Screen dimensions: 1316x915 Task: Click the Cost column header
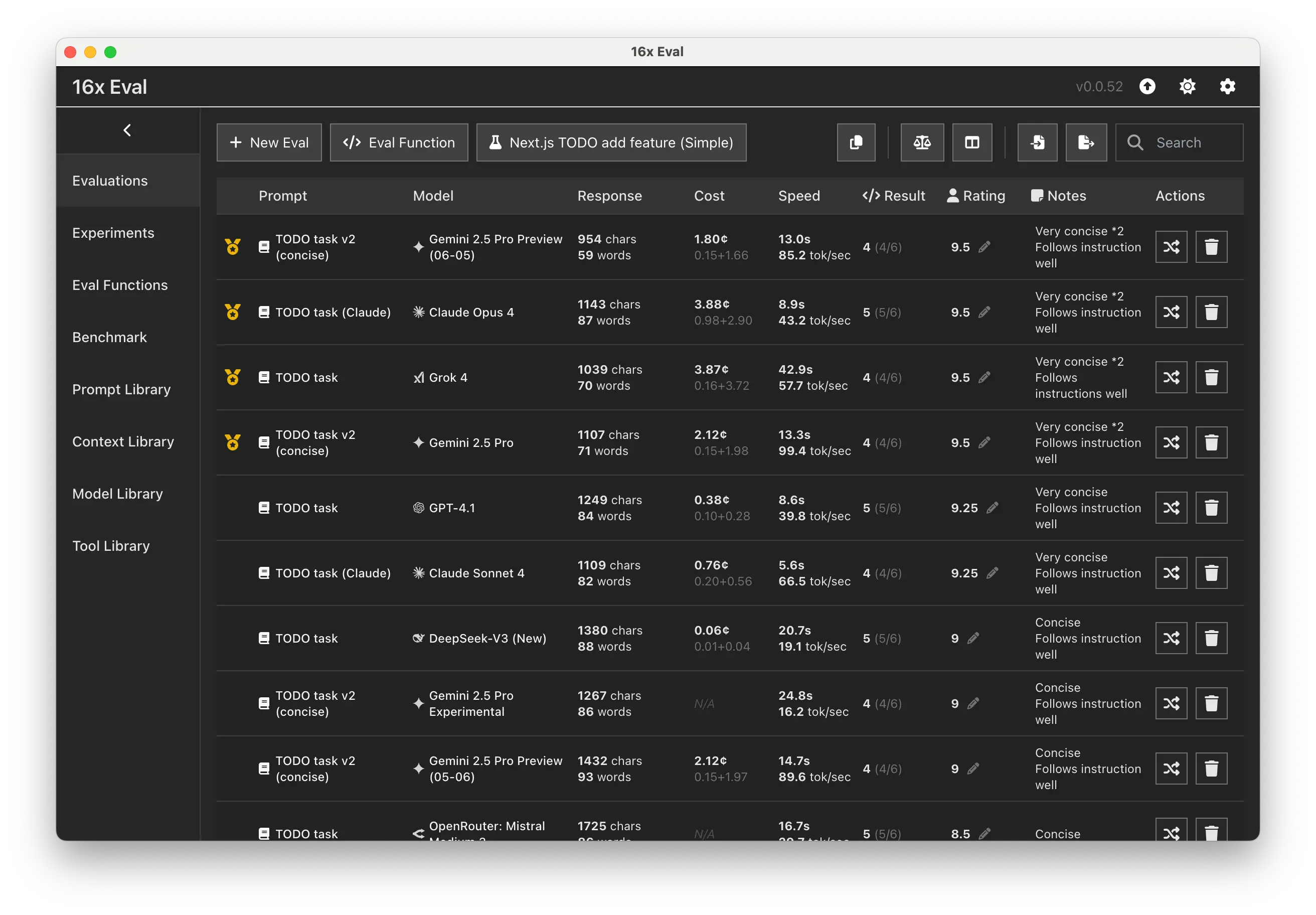709,196
